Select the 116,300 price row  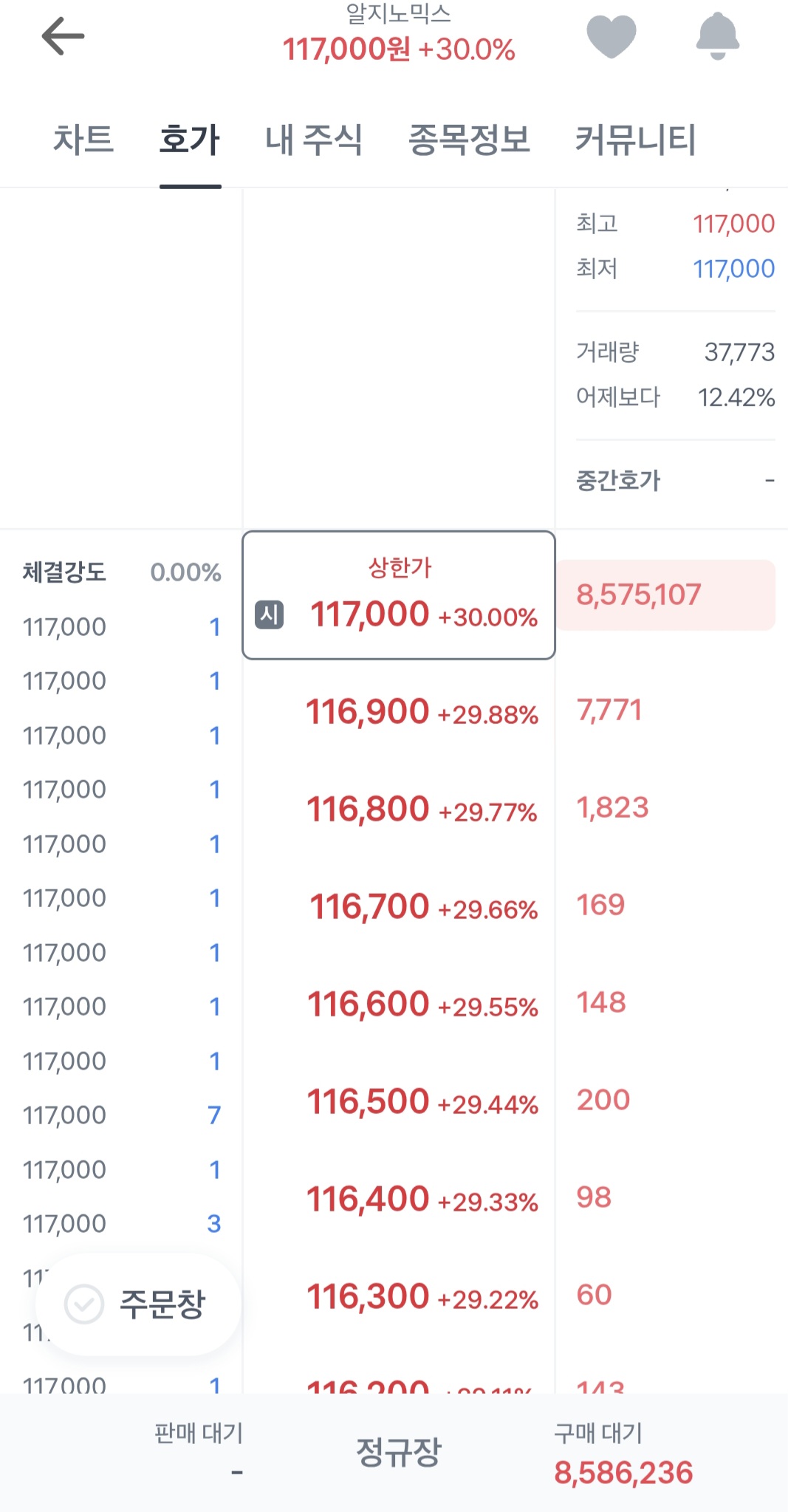coord(399,1297)
